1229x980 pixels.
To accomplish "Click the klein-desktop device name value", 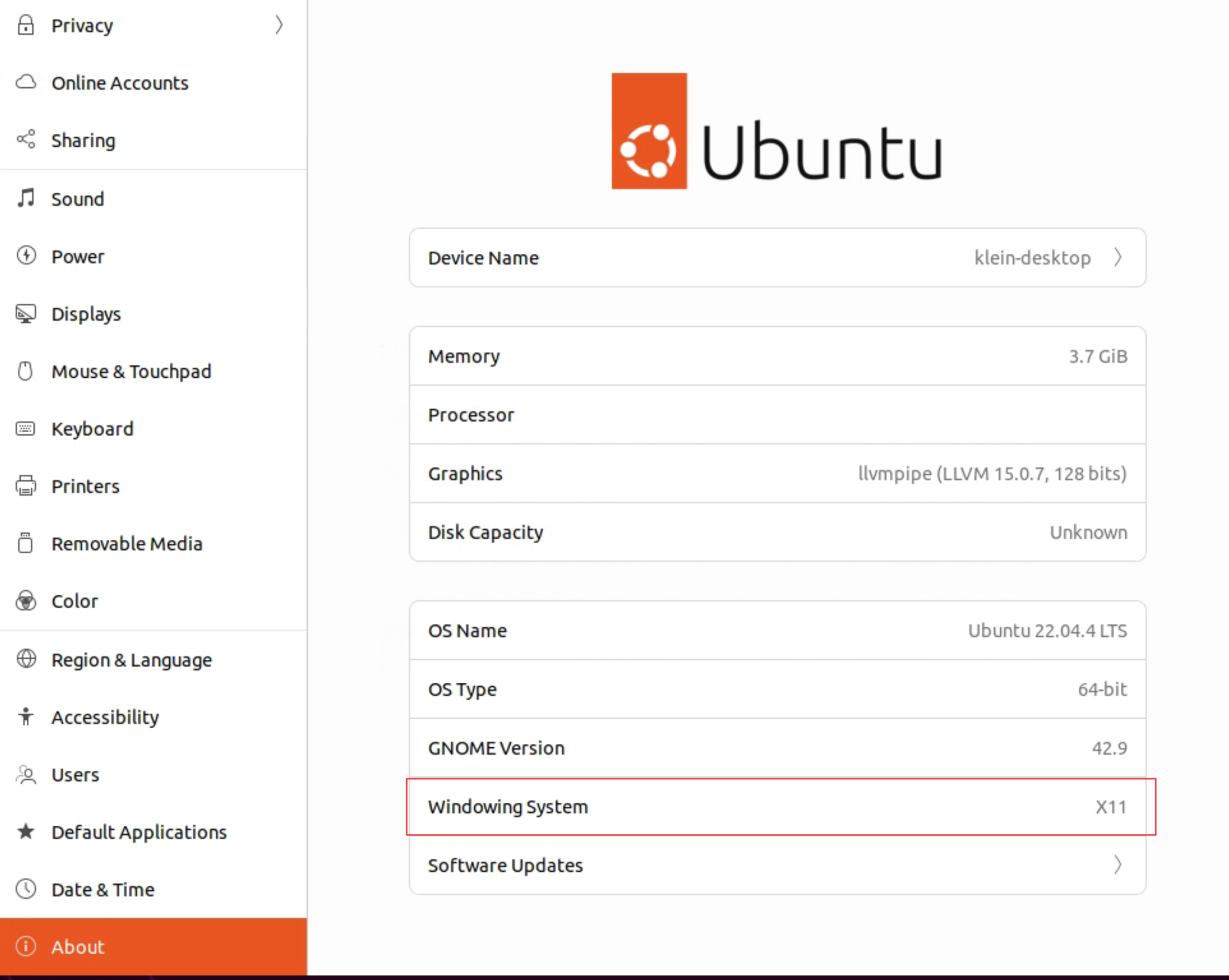I will coord(1032,258).
